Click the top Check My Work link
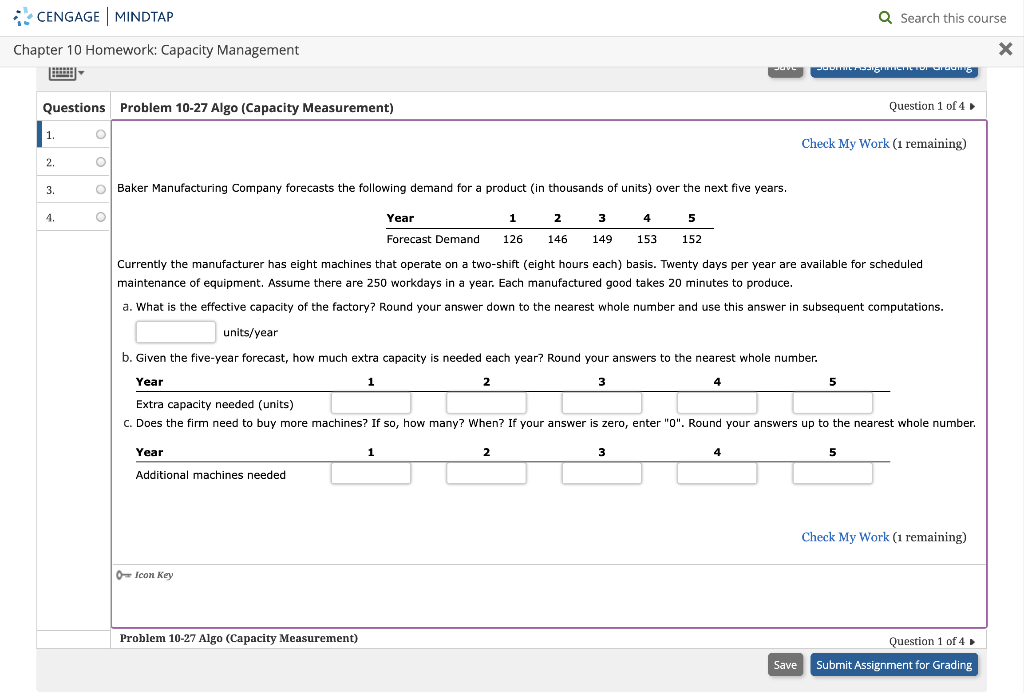1024x698 pixels. [x=845, y=143]
